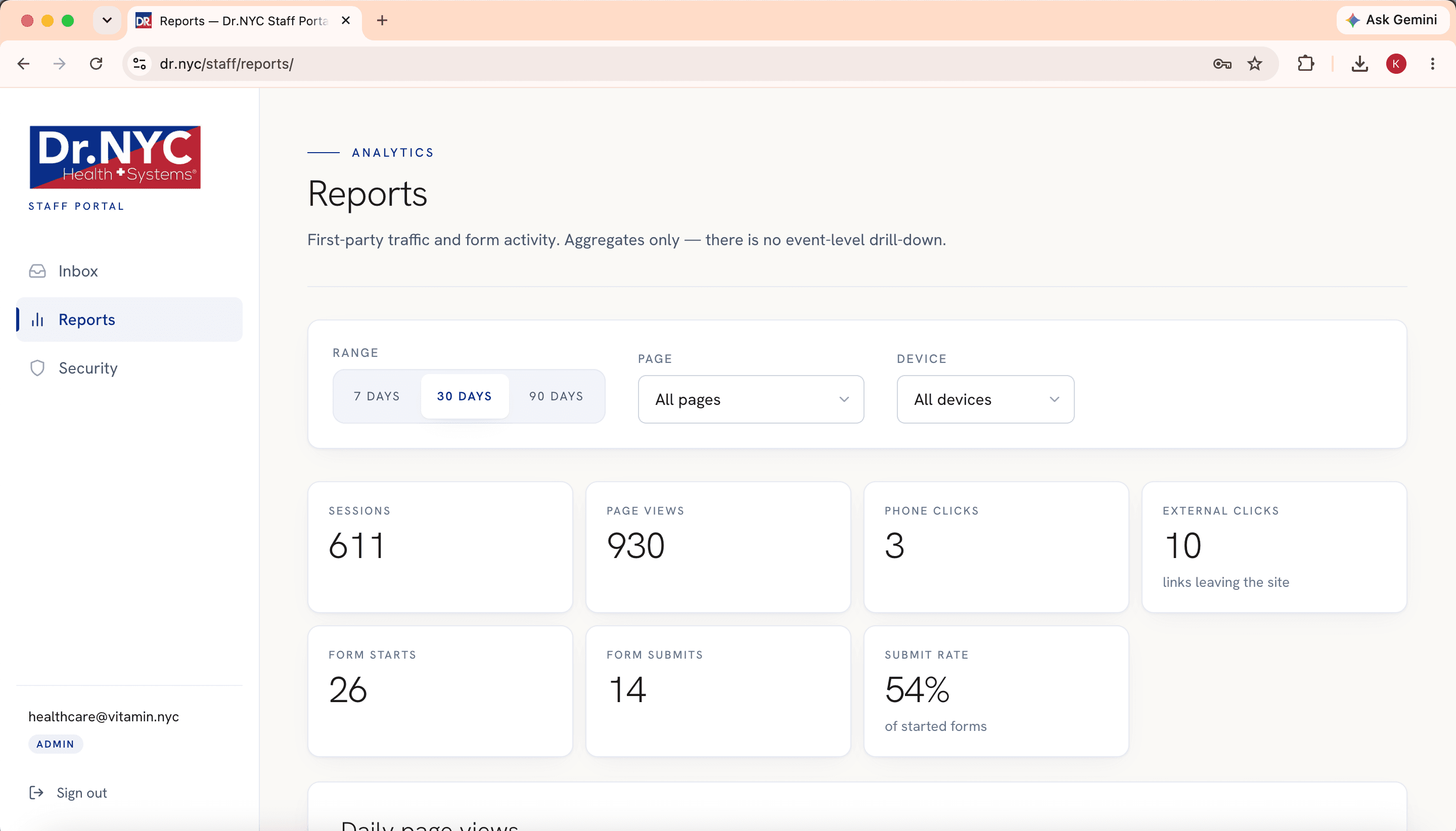This screenshot has width=1456, height=831.
Task: Click the External Clicks 10 card
Action: click(1274, 547)
